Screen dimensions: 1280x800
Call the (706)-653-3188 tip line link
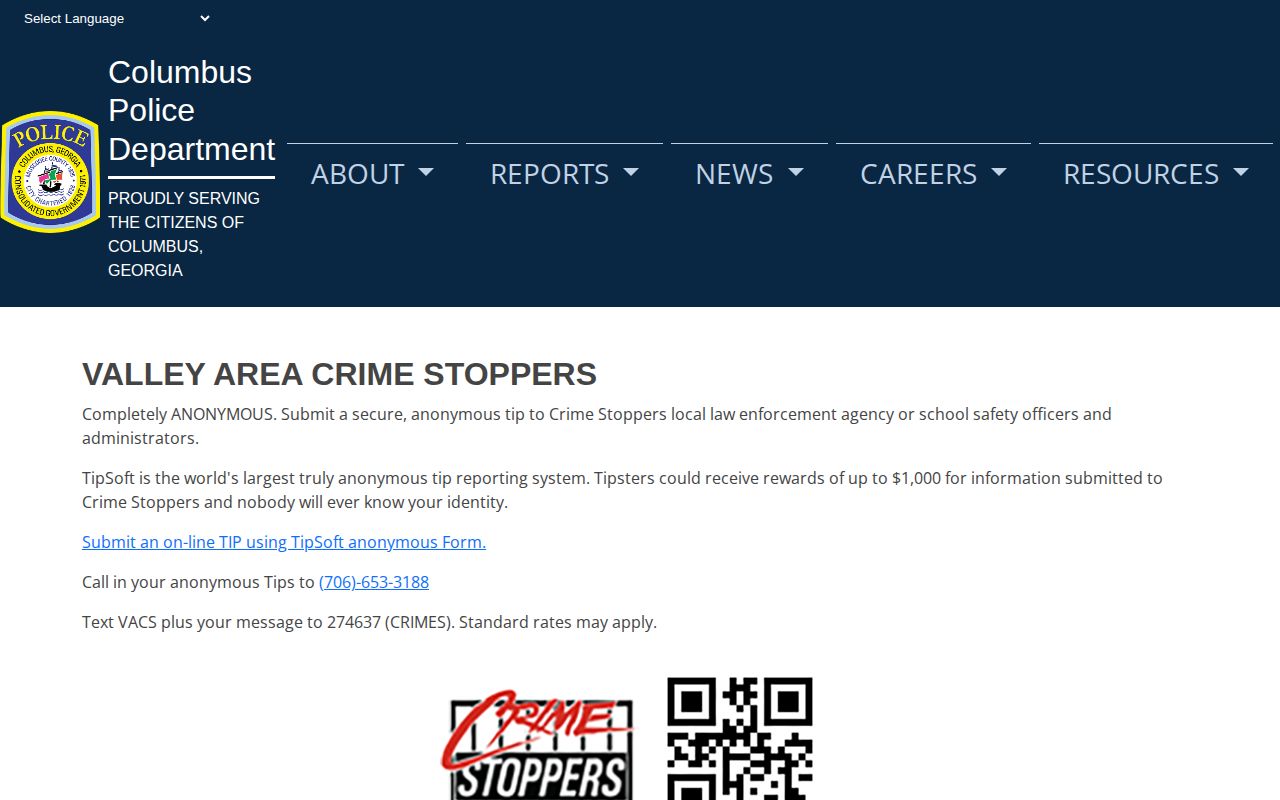[374, 582]
